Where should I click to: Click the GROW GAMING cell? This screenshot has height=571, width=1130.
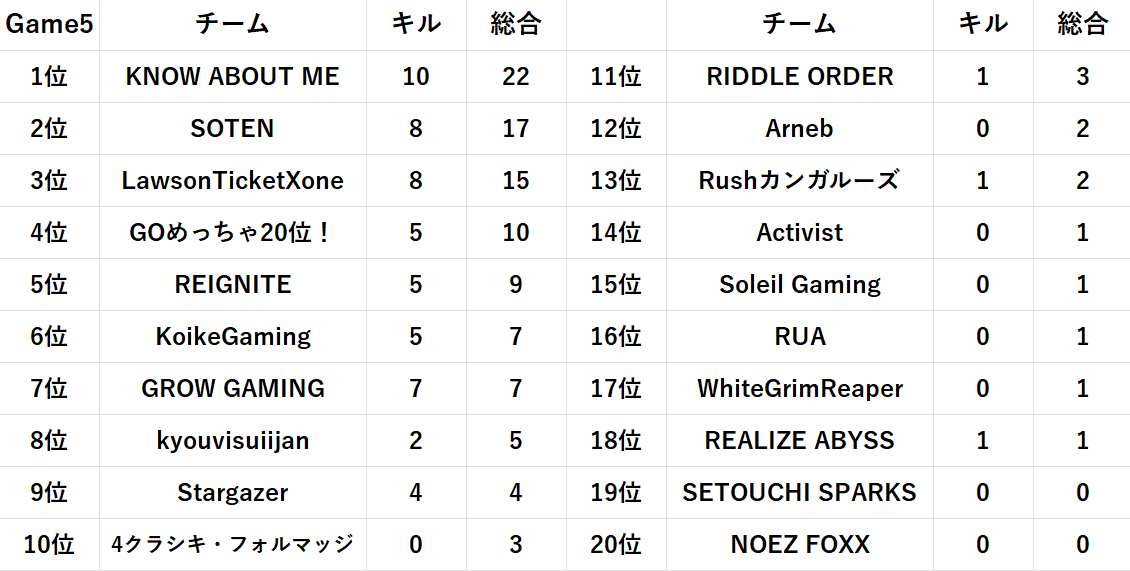pos(232,389)
